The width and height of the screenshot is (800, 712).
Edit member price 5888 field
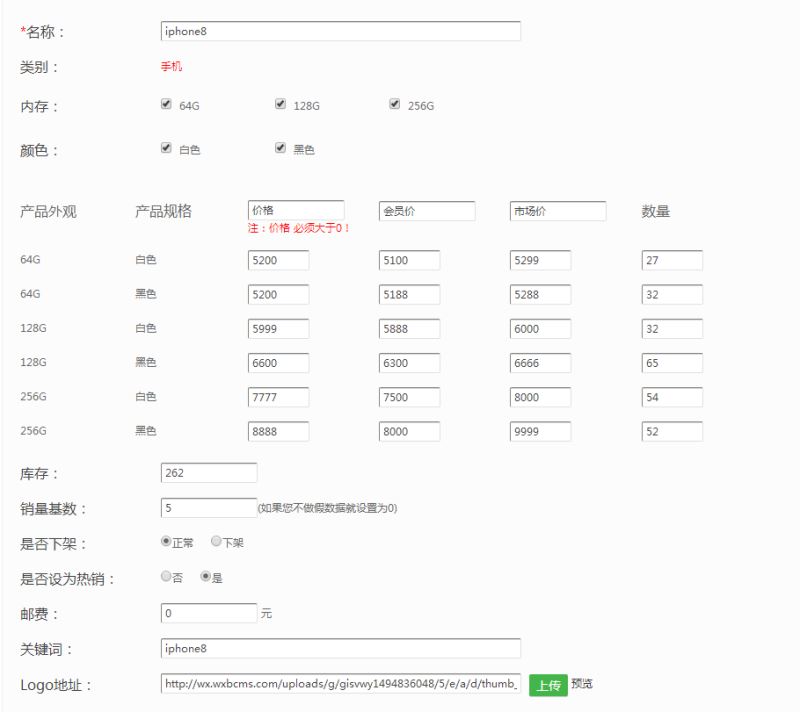409,328
